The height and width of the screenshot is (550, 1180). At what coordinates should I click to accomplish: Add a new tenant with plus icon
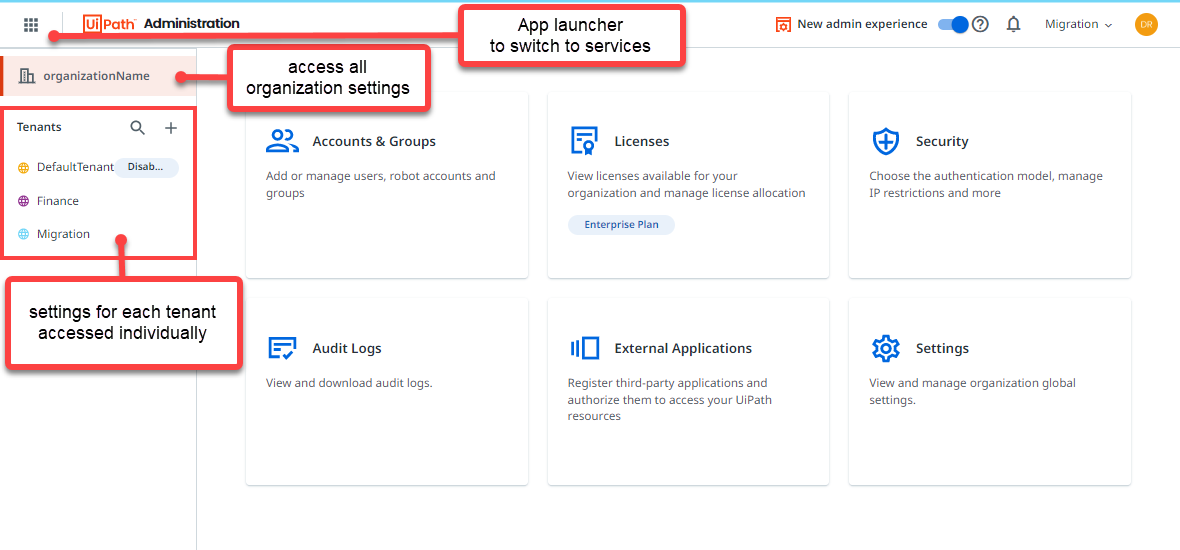click(171, 128)
